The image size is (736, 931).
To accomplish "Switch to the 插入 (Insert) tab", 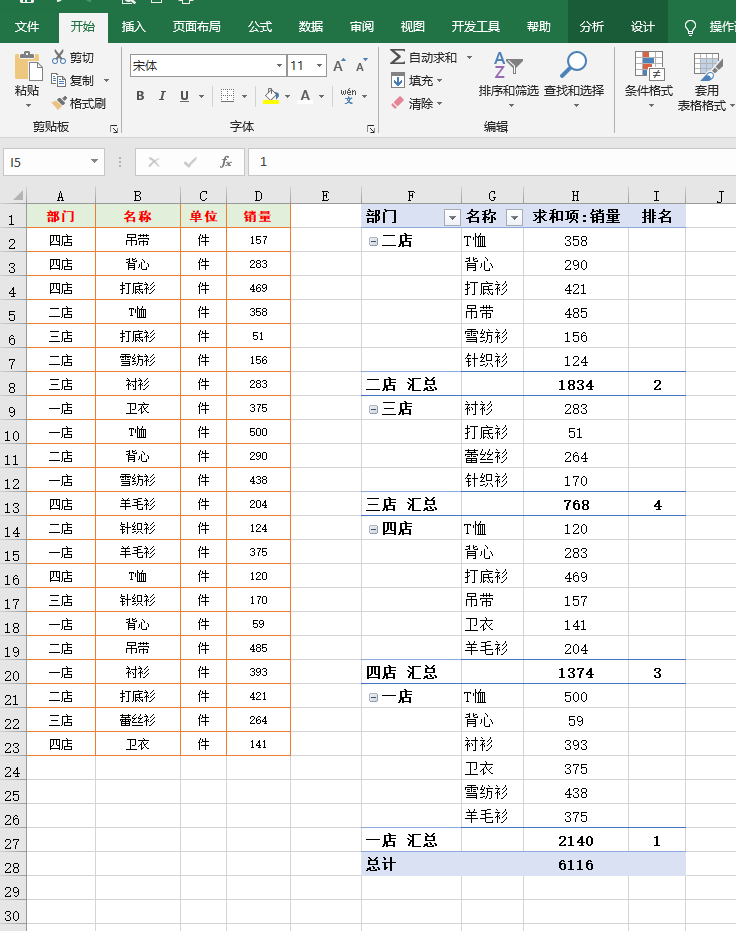I will coord(134,27).
